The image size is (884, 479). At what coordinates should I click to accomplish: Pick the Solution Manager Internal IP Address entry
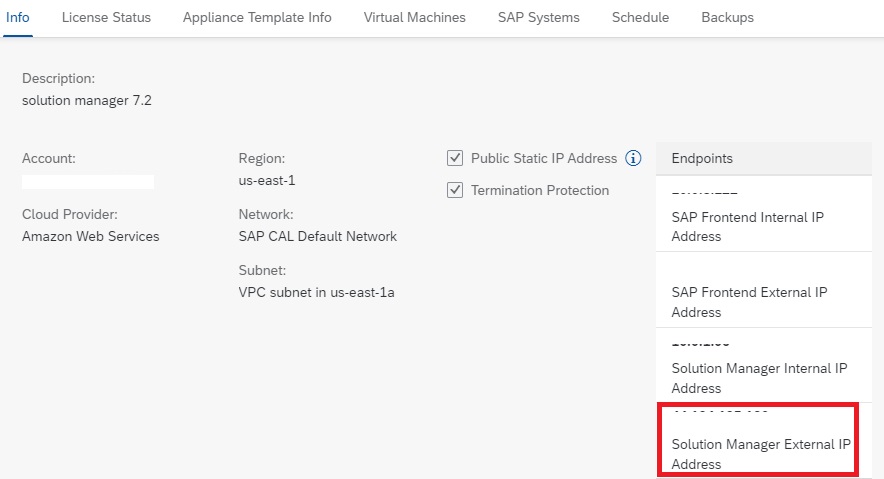pos(759,378)
